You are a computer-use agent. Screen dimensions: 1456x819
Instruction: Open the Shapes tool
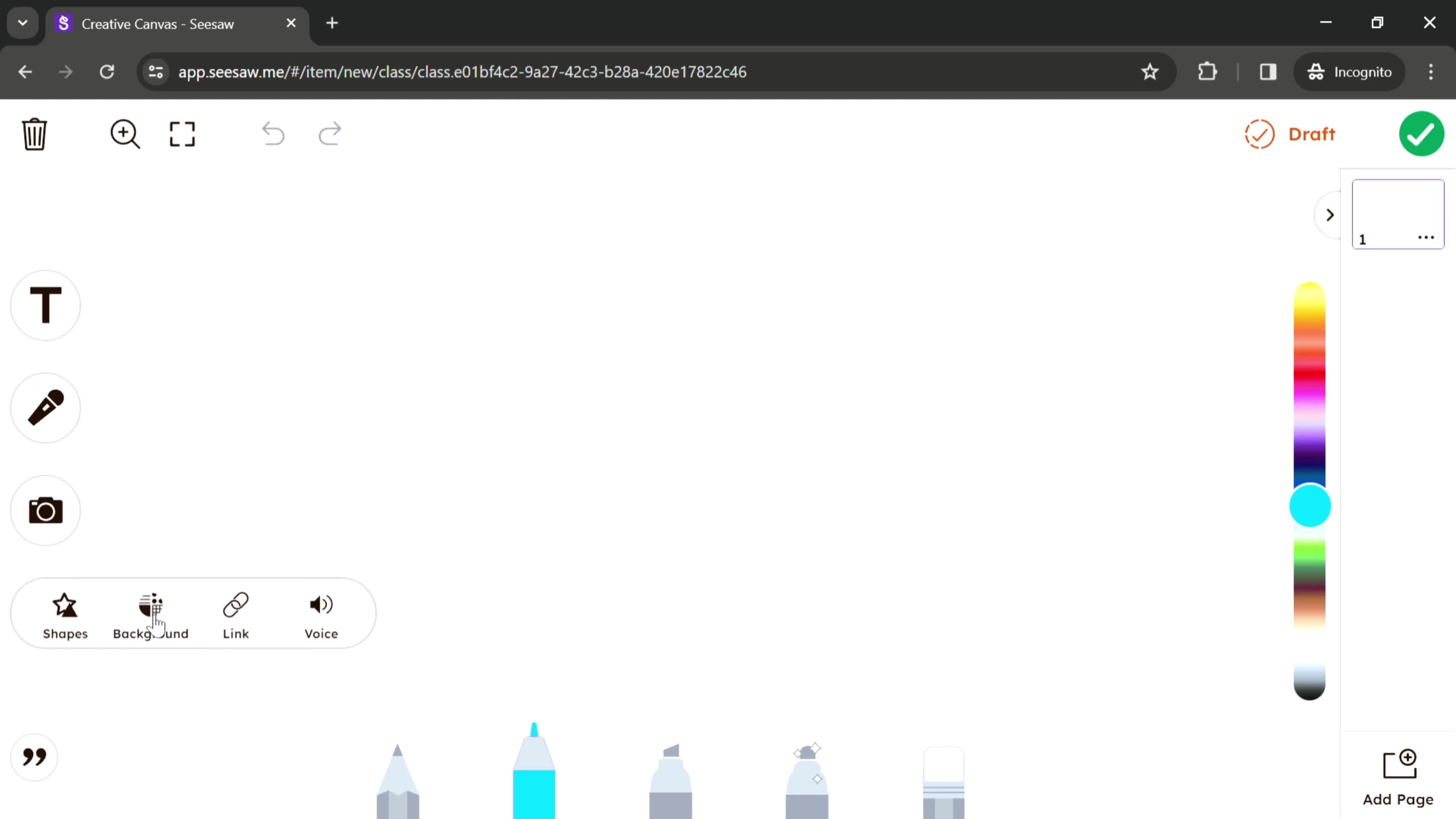pos(65,613)
